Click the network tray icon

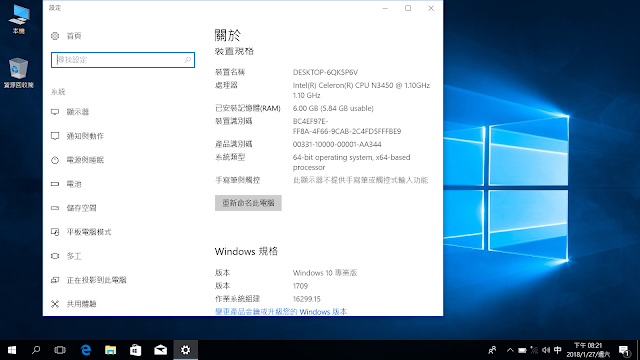pyautogui.click(x=534, y=350)
